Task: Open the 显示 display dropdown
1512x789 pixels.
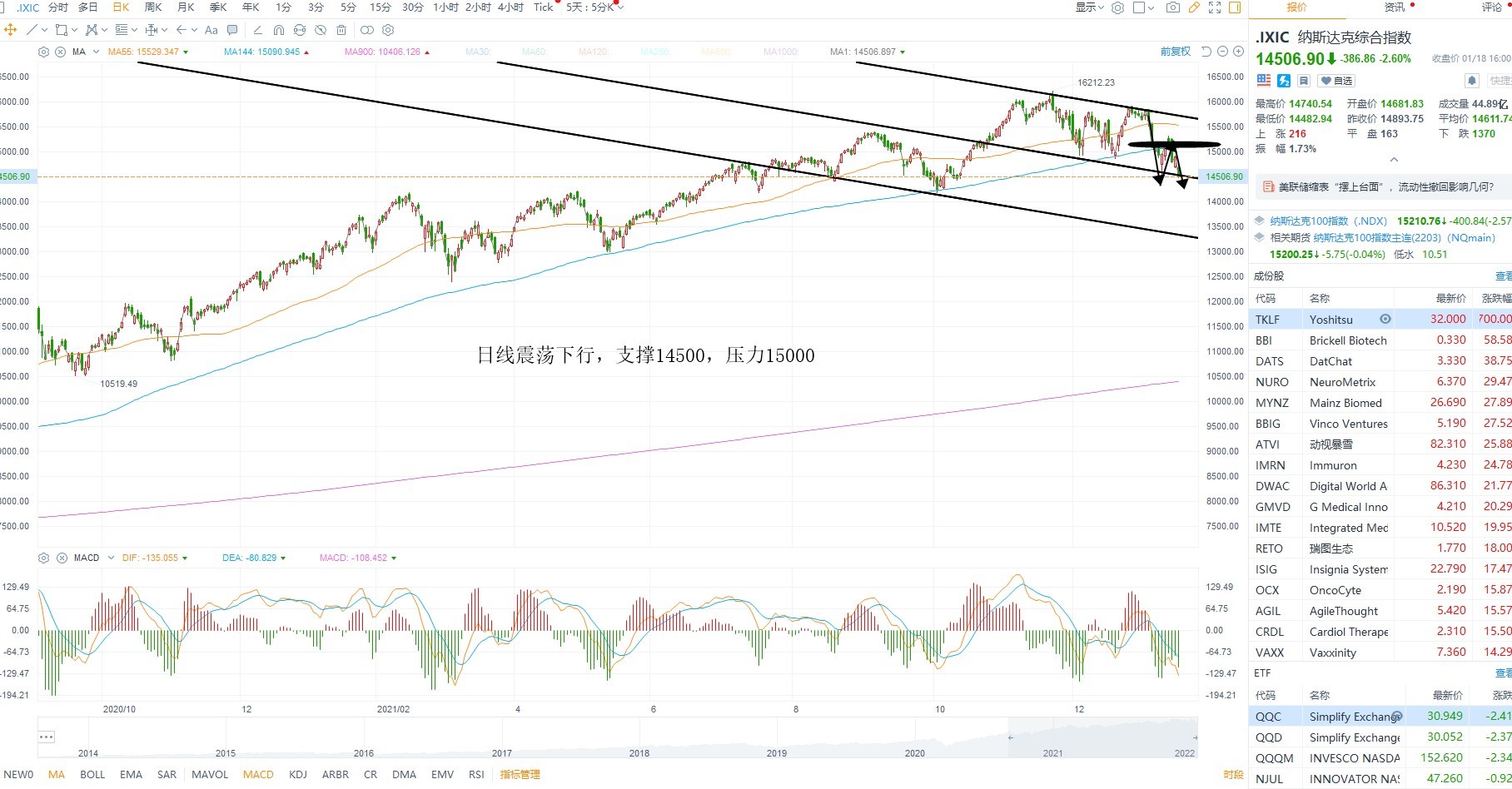Action: click(1089, 7)
